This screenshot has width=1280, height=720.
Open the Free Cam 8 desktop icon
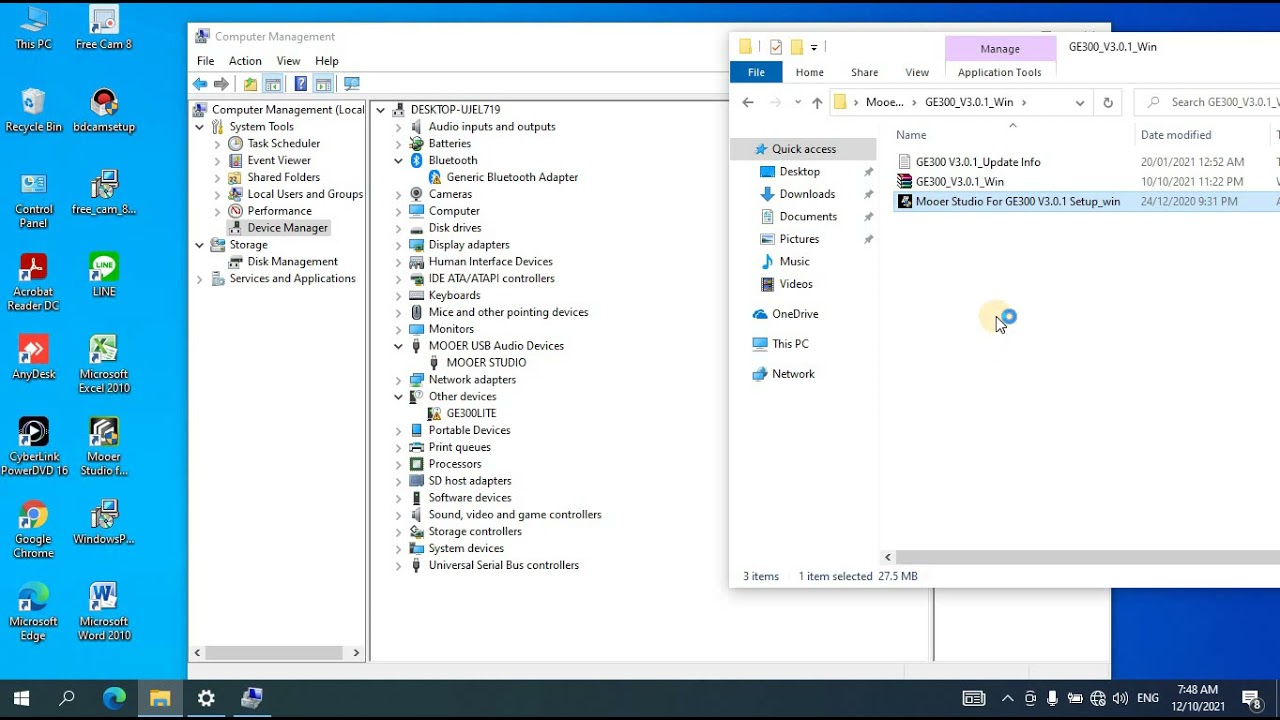[104, 28]
